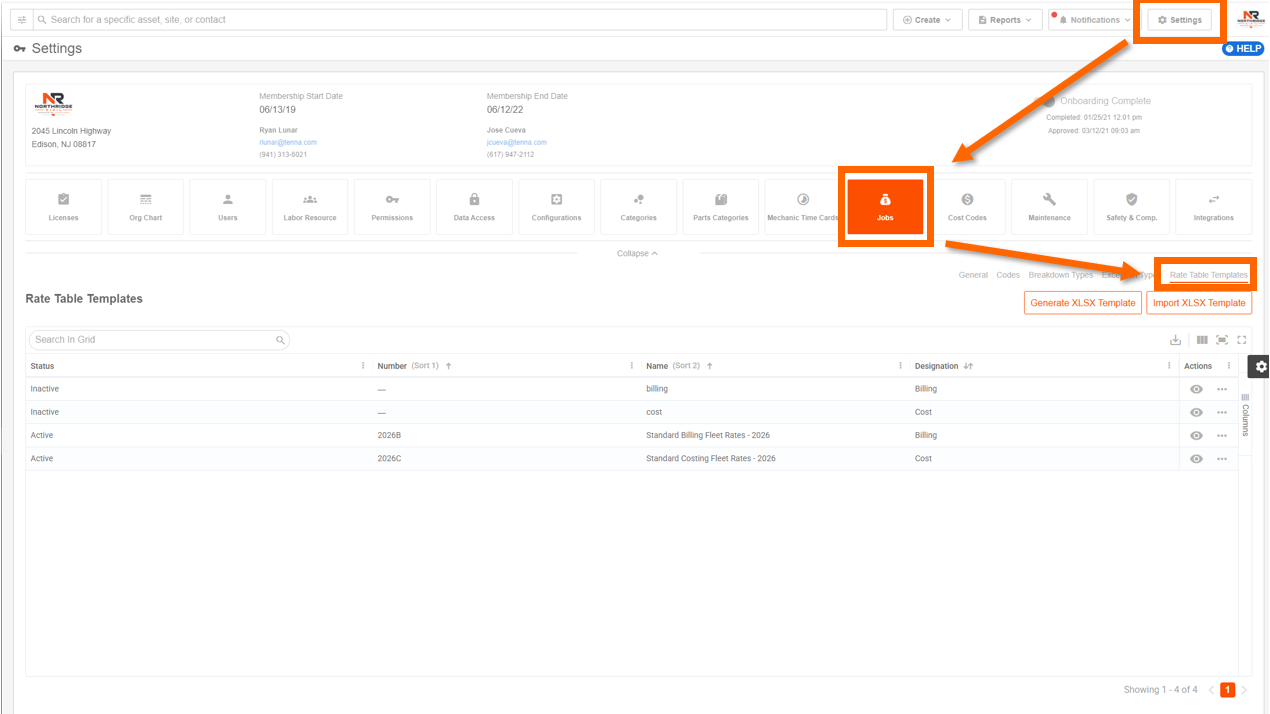Open the Cost Codes tile
1270x714 pixels.
point(967,207)
